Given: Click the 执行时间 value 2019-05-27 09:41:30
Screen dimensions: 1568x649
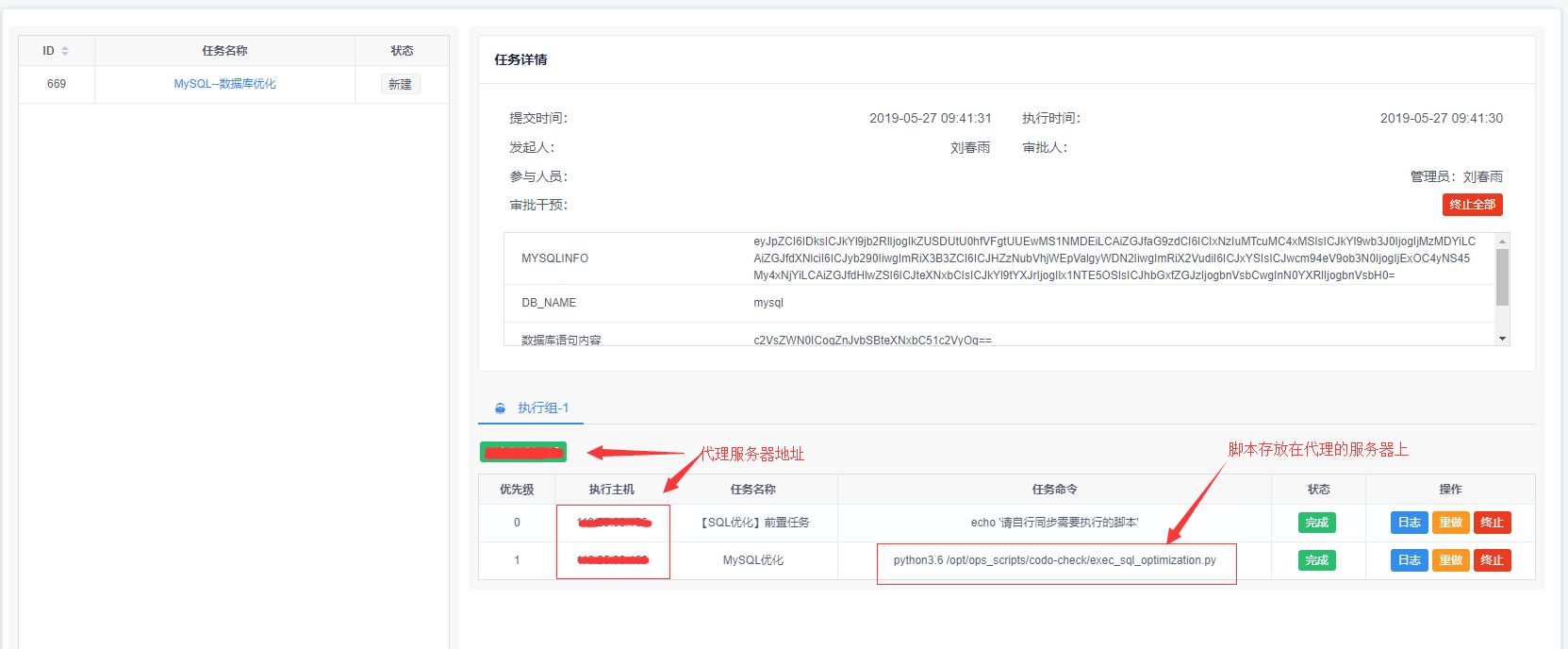Looking at the screenshot, I should click(x=1441, y=118).
